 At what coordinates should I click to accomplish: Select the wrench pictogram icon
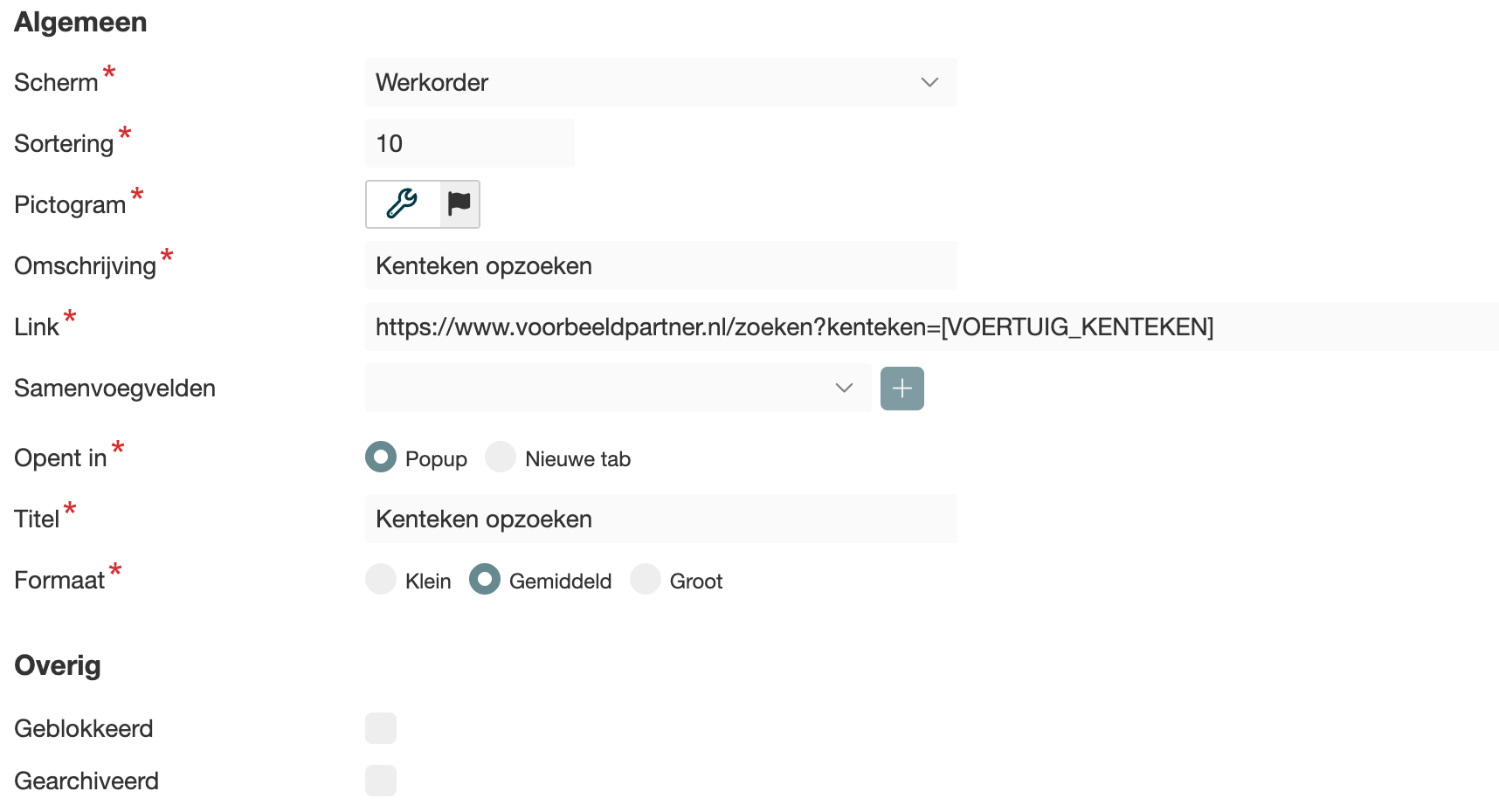tap(402, 204)
